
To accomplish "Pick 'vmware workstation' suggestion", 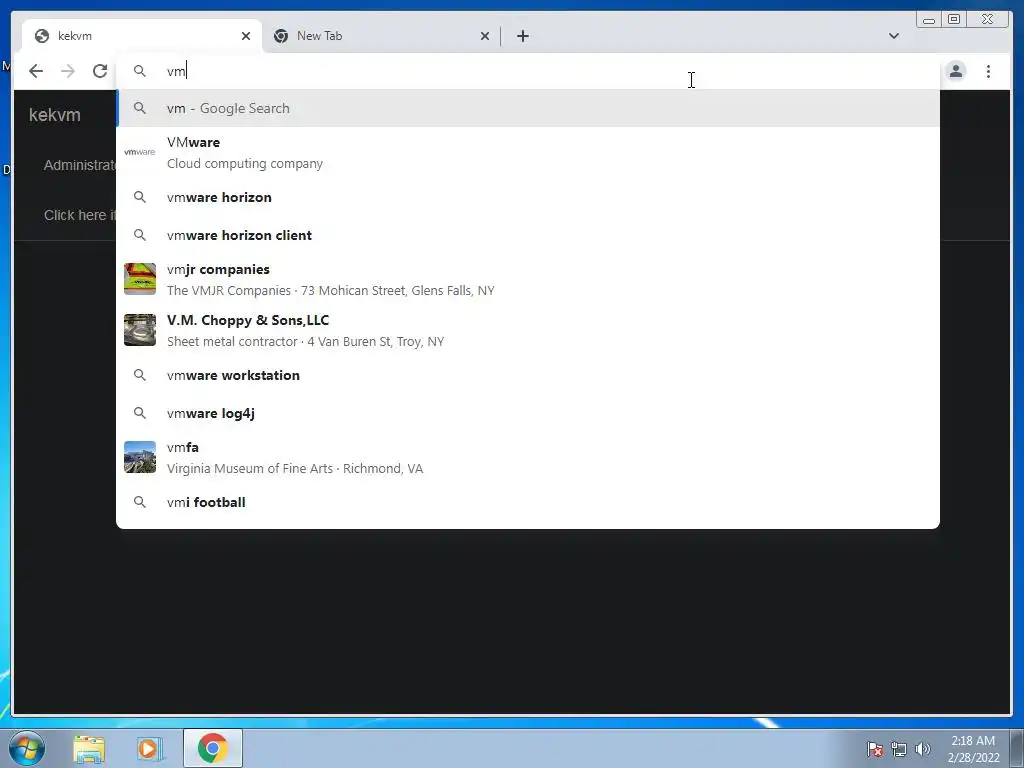I will tap(528, 376).
